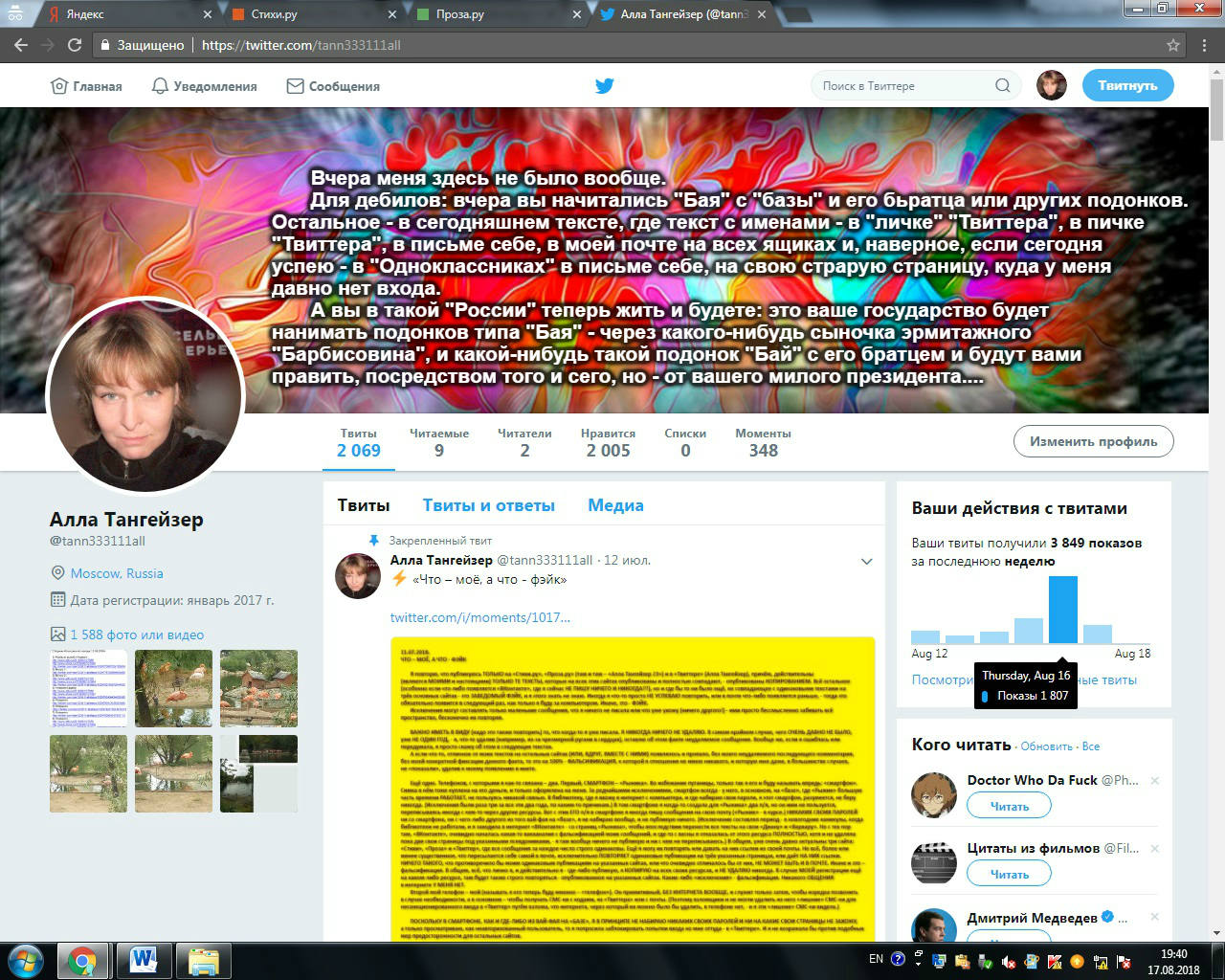Select the Твиты timeline tab
The image size is (1225, 980).
[x=364, y=505]
